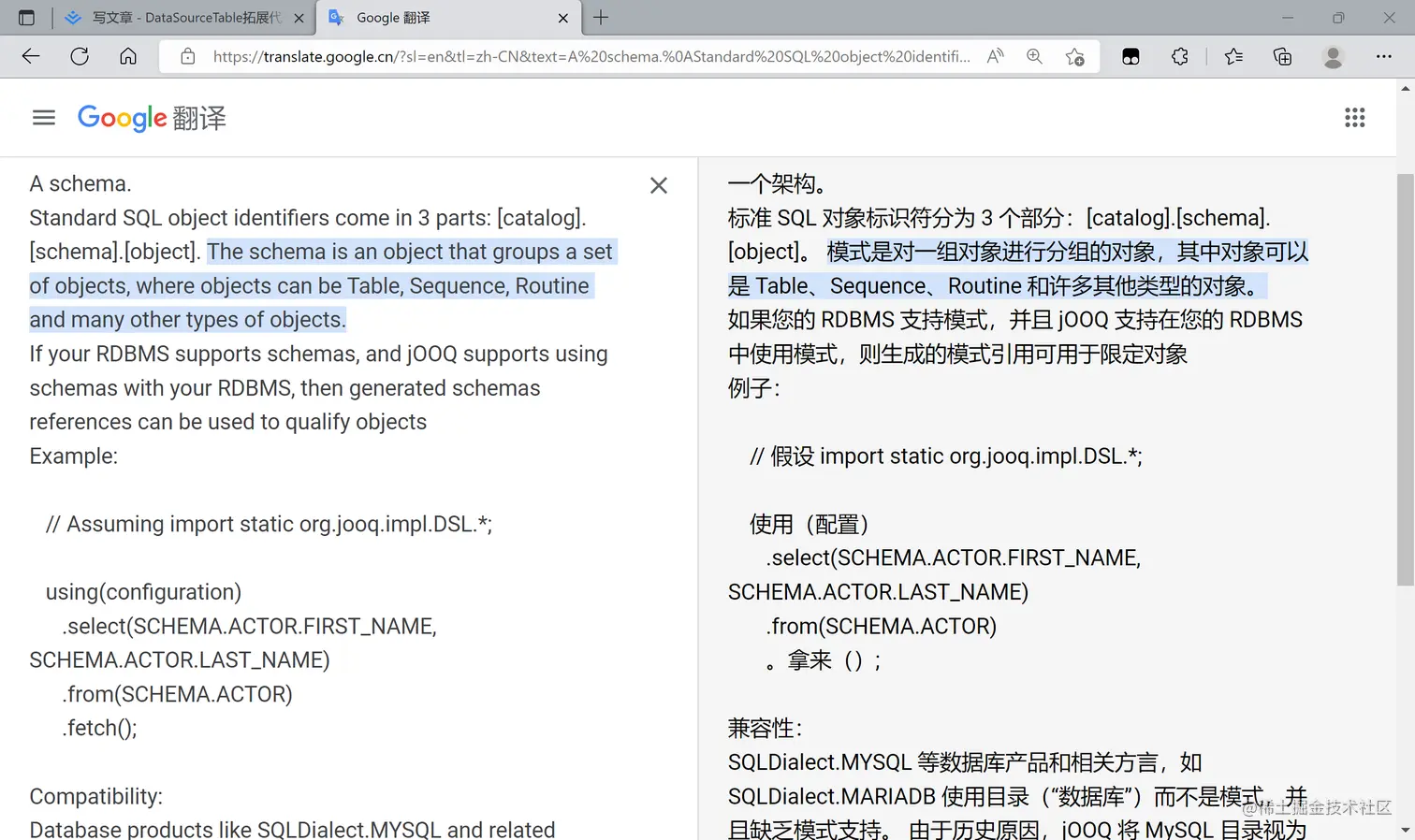Select the Google 翻译 browser tab
The width and height of the screenshot is (1415, 840).
447,18
